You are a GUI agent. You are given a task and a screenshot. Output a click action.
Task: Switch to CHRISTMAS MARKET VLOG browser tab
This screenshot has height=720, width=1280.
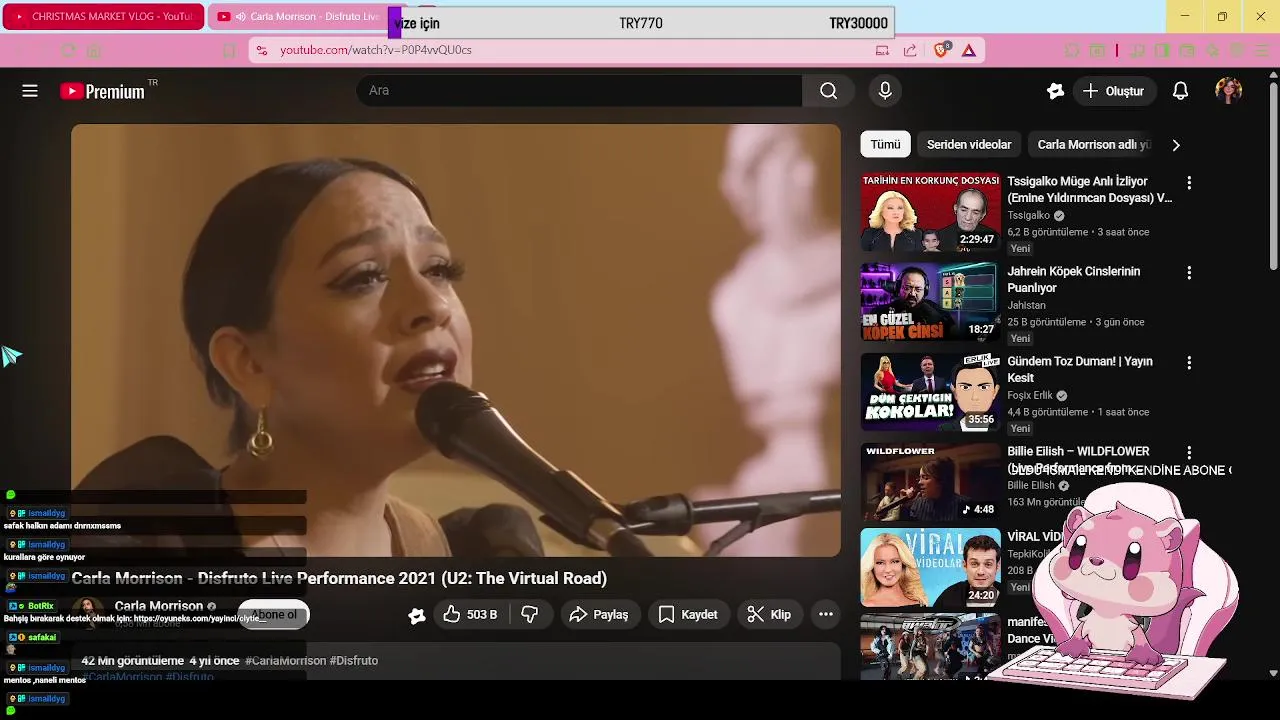103,17
